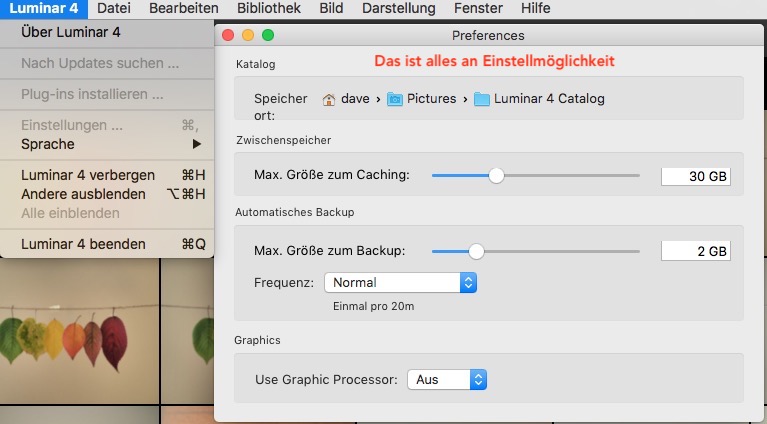Close the Preferences window with red button
This screenshot has width=767, height=424.
pos(228,35)
